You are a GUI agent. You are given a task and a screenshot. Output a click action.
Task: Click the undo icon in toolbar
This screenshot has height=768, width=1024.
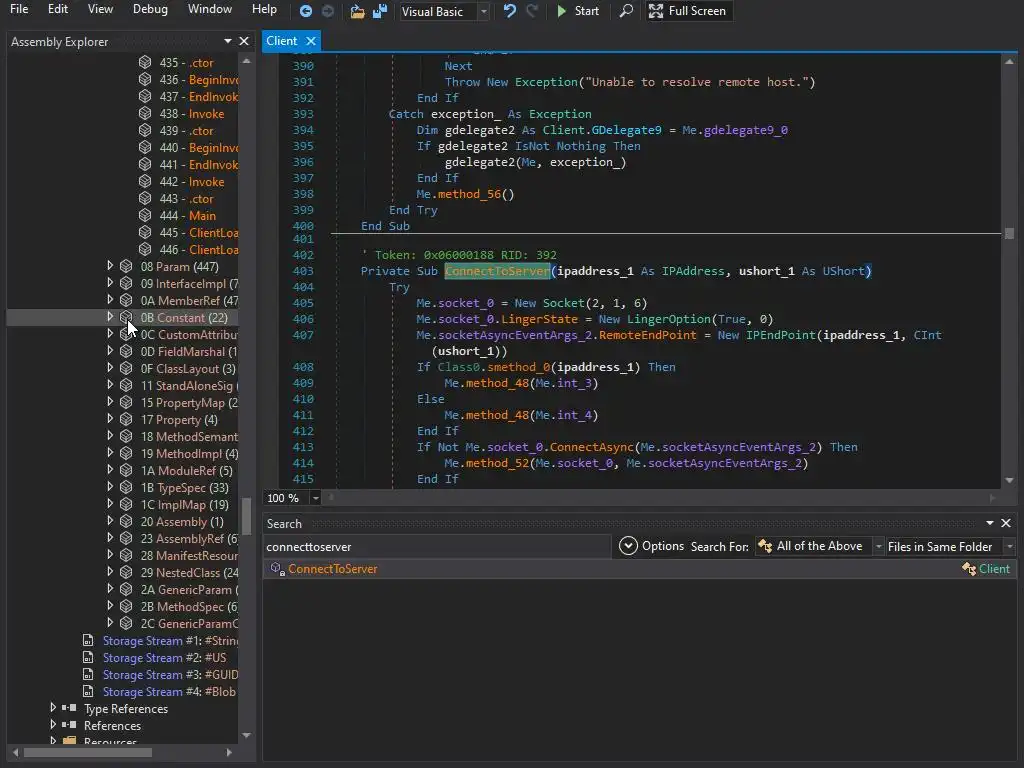coord(510,11)
